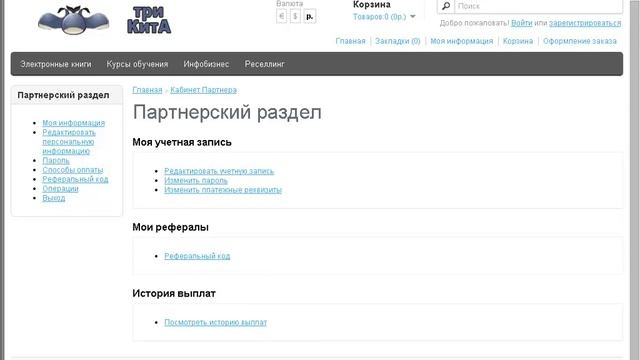Click the "Моя учетная запись" heading
Image resolution: width=640 pixels, height=360 pixels.
tap(182, 142)
